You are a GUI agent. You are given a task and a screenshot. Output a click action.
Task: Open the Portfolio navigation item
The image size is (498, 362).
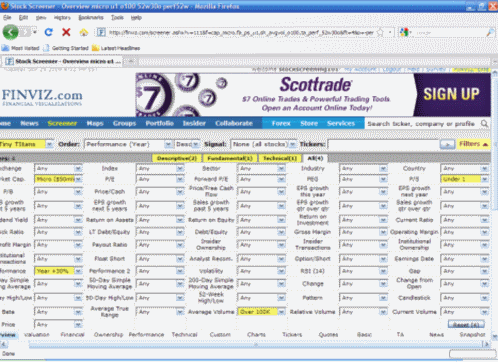coord(159,123)
